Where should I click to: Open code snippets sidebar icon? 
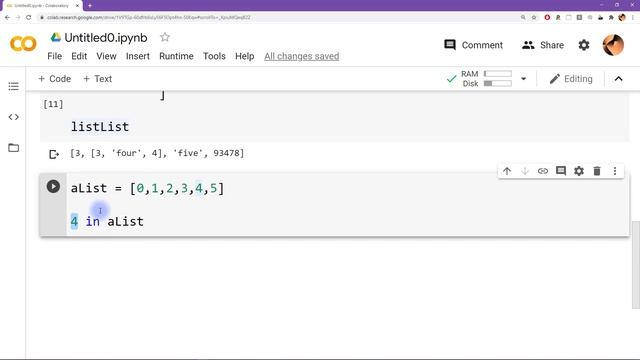click(13, 117)
